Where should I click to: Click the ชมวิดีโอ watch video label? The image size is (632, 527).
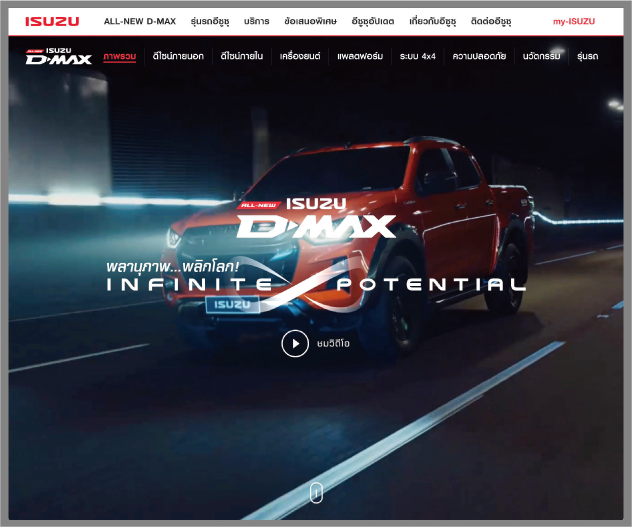(333, 344)
